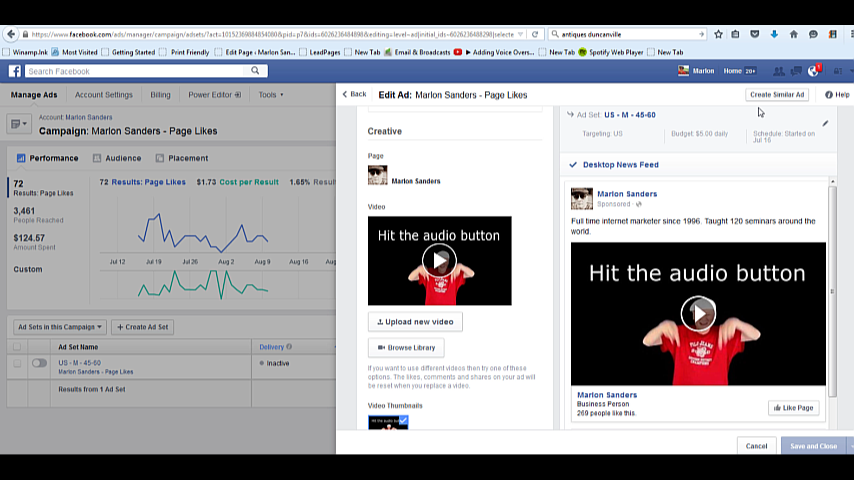
Task: Click the Cost per Result metric label
Action: tap(249, 182)
